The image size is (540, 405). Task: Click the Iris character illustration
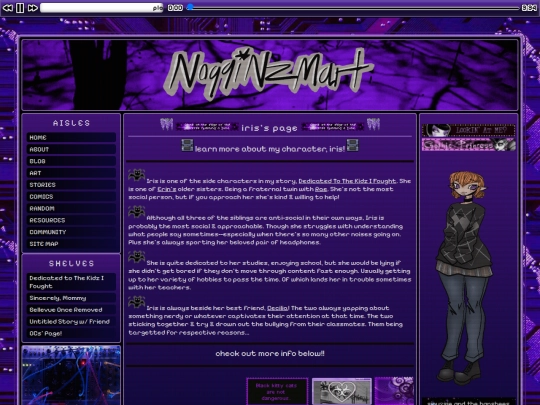[x=464, y=277]
